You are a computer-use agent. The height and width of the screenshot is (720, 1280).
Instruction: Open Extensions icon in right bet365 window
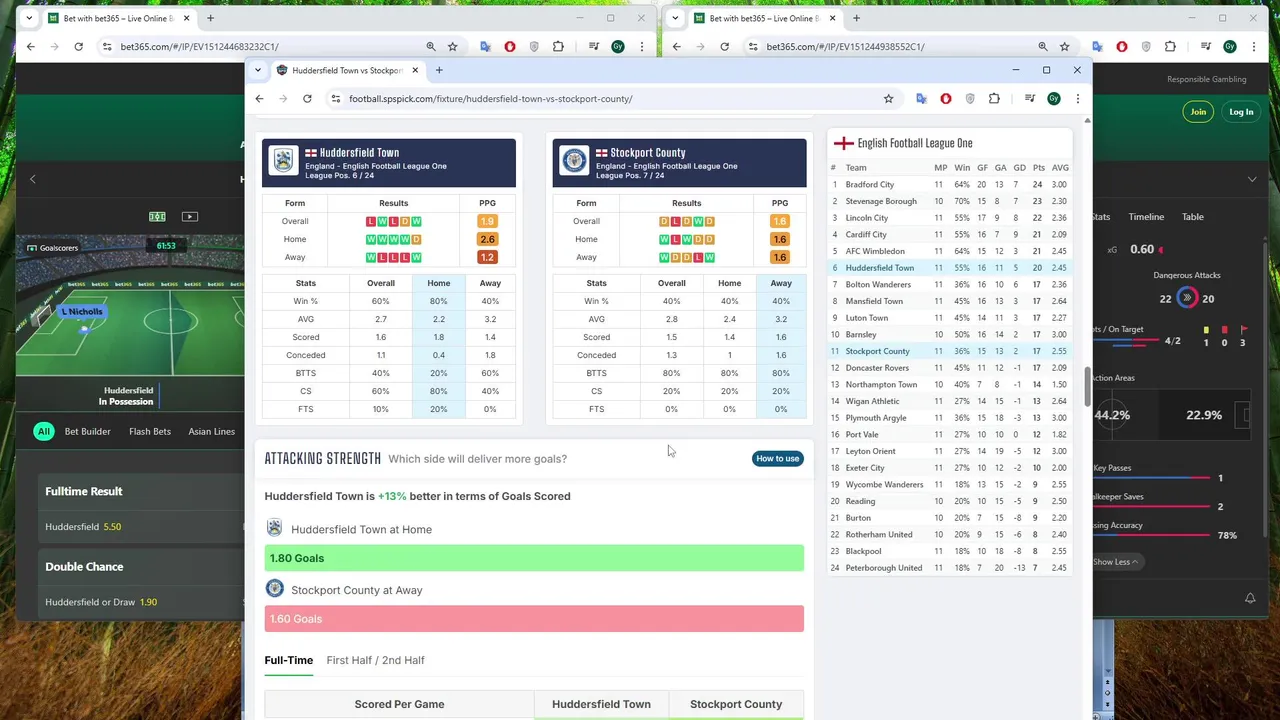1170,46
